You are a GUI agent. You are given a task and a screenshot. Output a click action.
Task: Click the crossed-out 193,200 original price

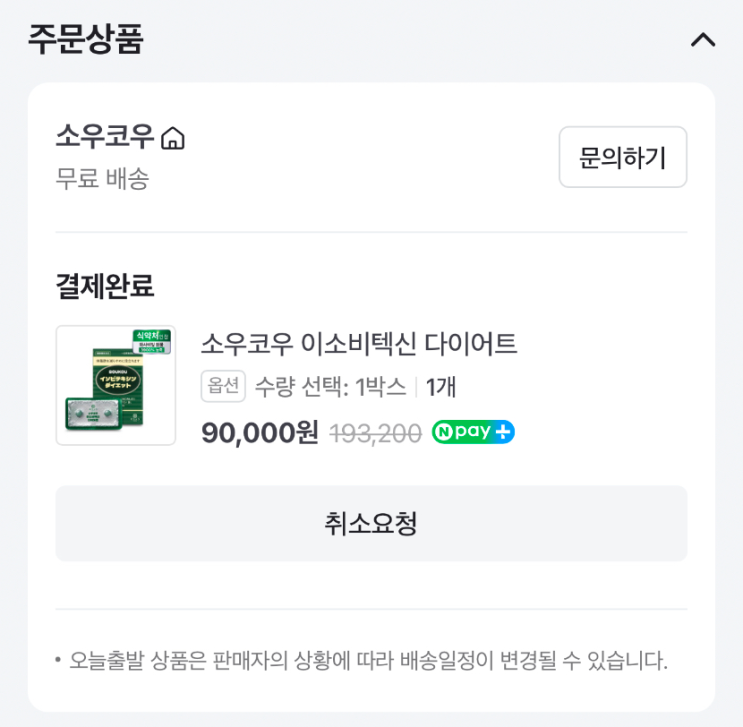375,433
